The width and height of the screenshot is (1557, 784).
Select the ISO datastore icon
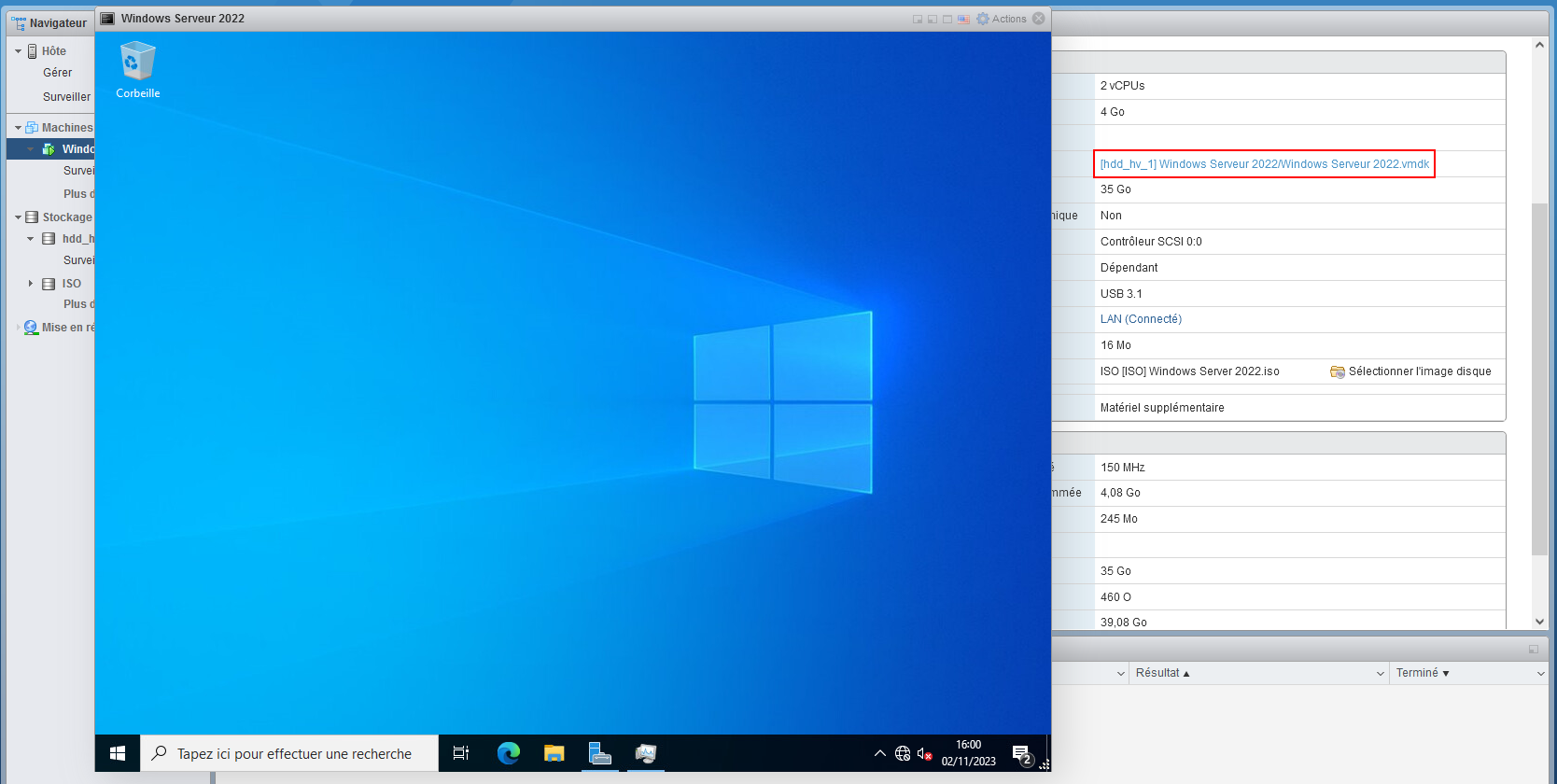click(49, 284)
